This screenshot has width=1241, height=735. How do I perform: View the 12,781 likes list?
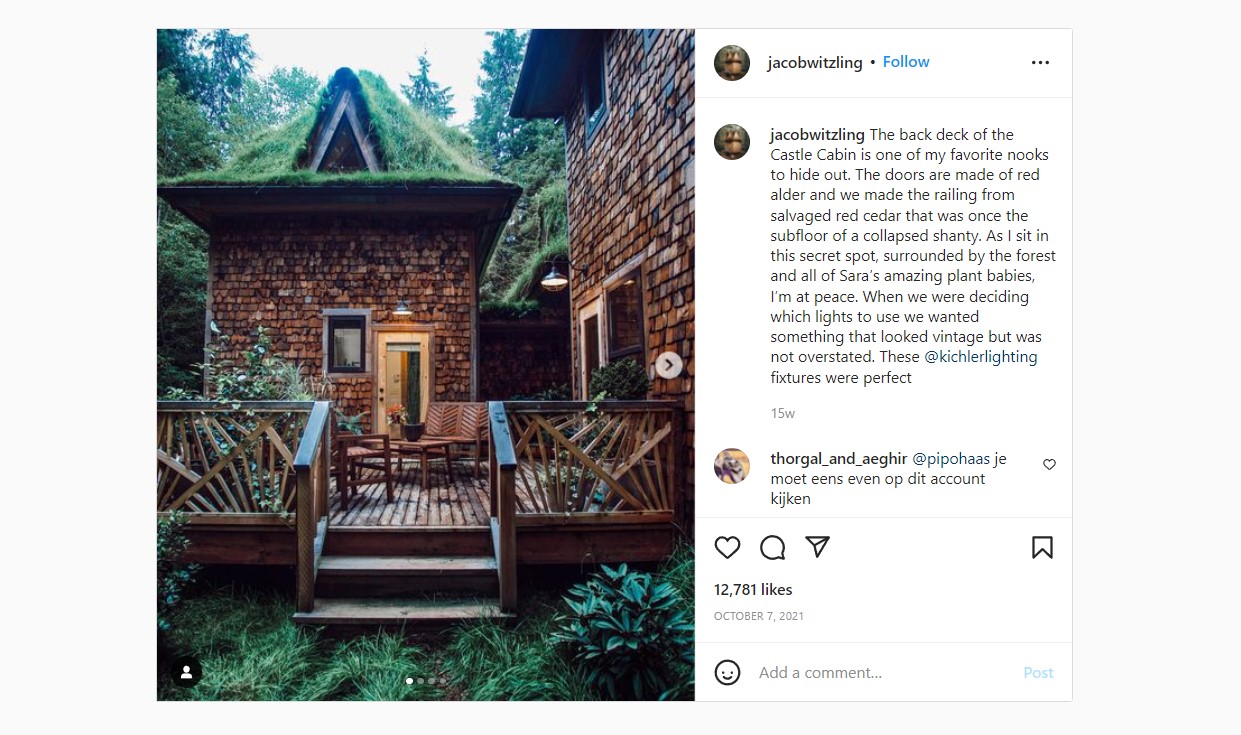click(x=753, y=590)
